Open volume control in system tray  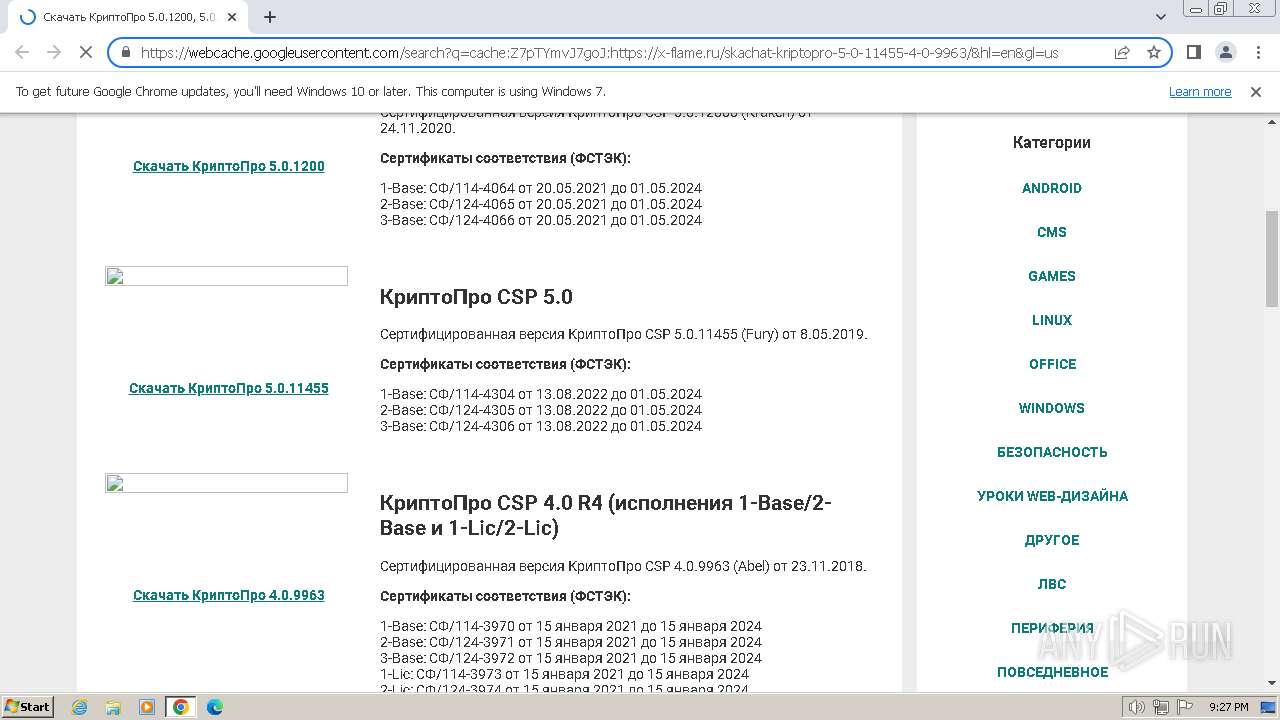click(x=1138, y=707)
